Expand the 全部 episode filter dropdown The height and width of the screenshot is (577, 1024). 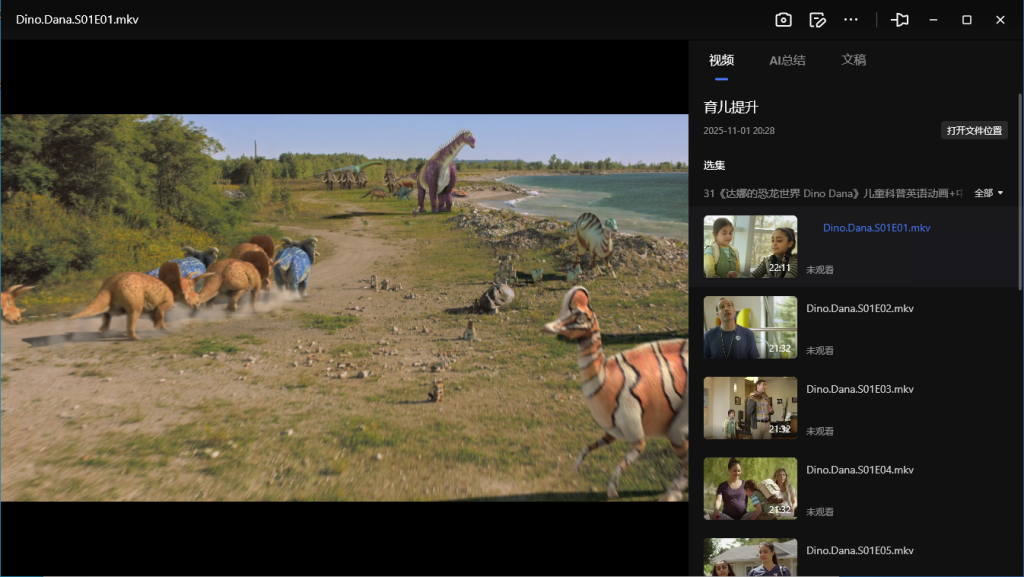(988, 193)
